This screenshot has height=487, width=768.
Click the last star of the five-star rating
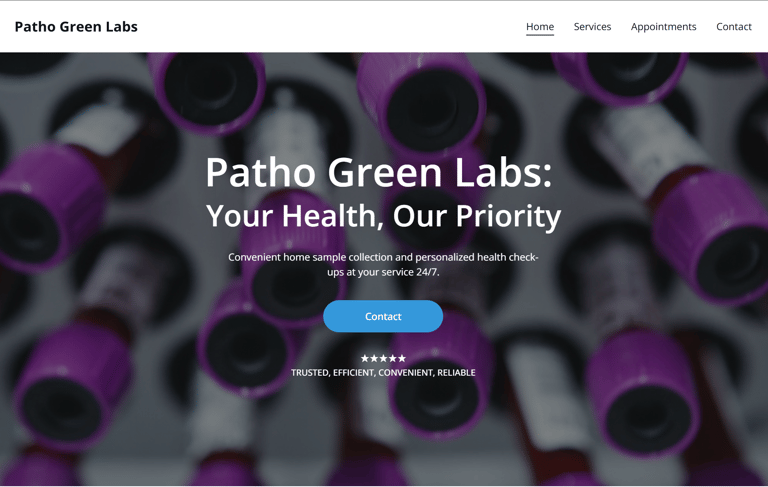pyautogui.click(x=402, y=359)
